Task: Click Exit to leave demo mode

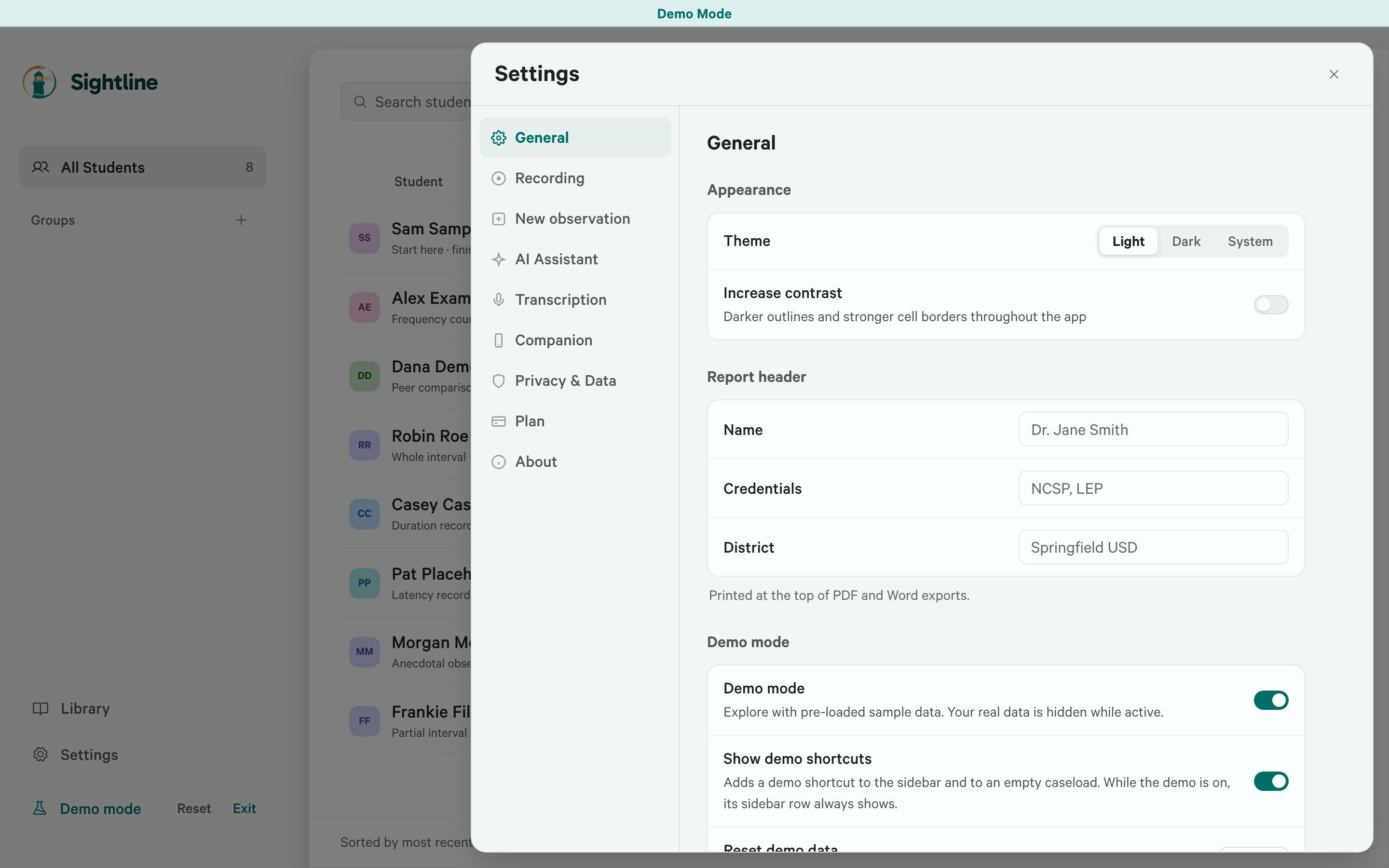Action: 245,808
